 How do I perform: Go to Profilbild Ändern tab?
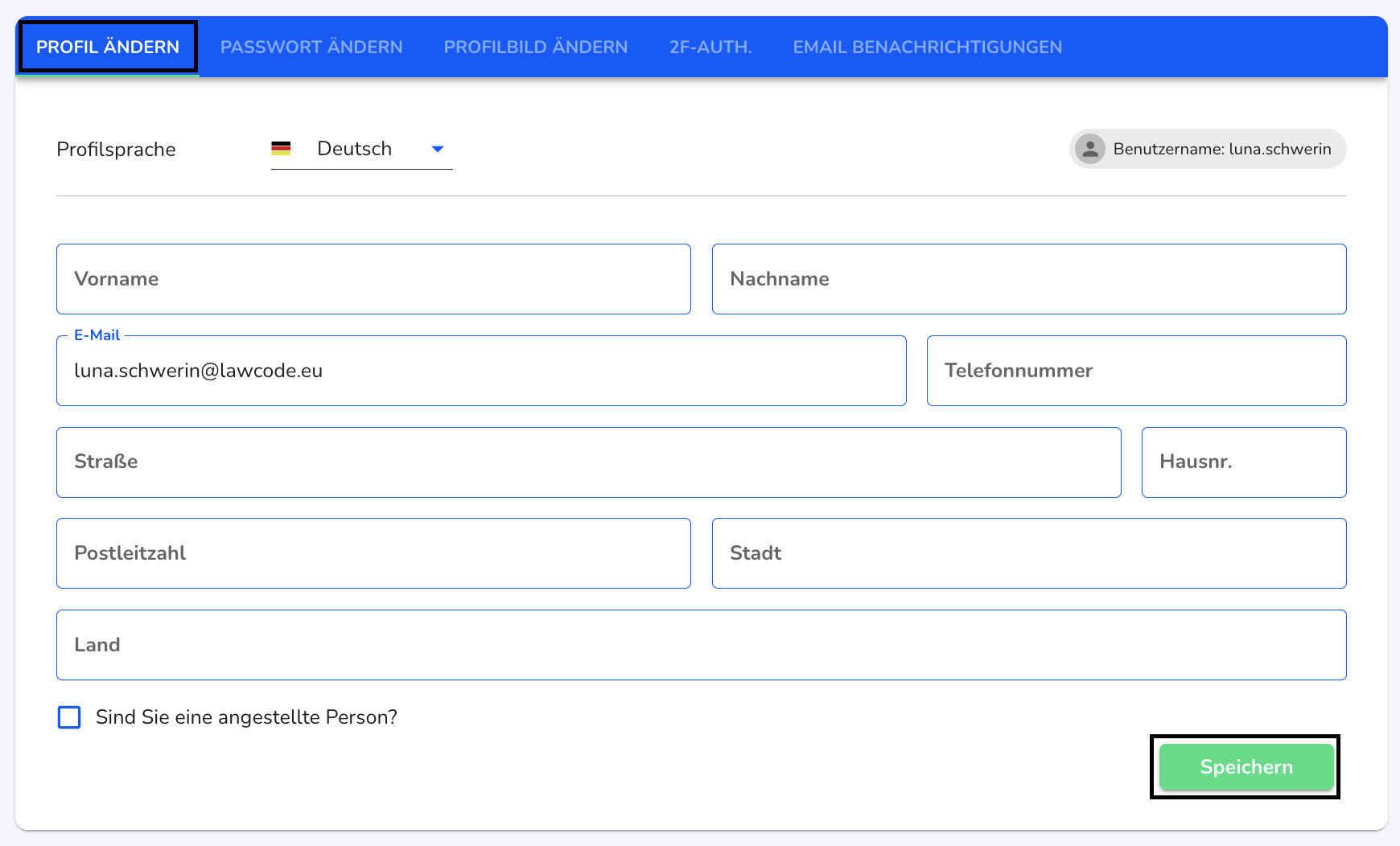536,47
